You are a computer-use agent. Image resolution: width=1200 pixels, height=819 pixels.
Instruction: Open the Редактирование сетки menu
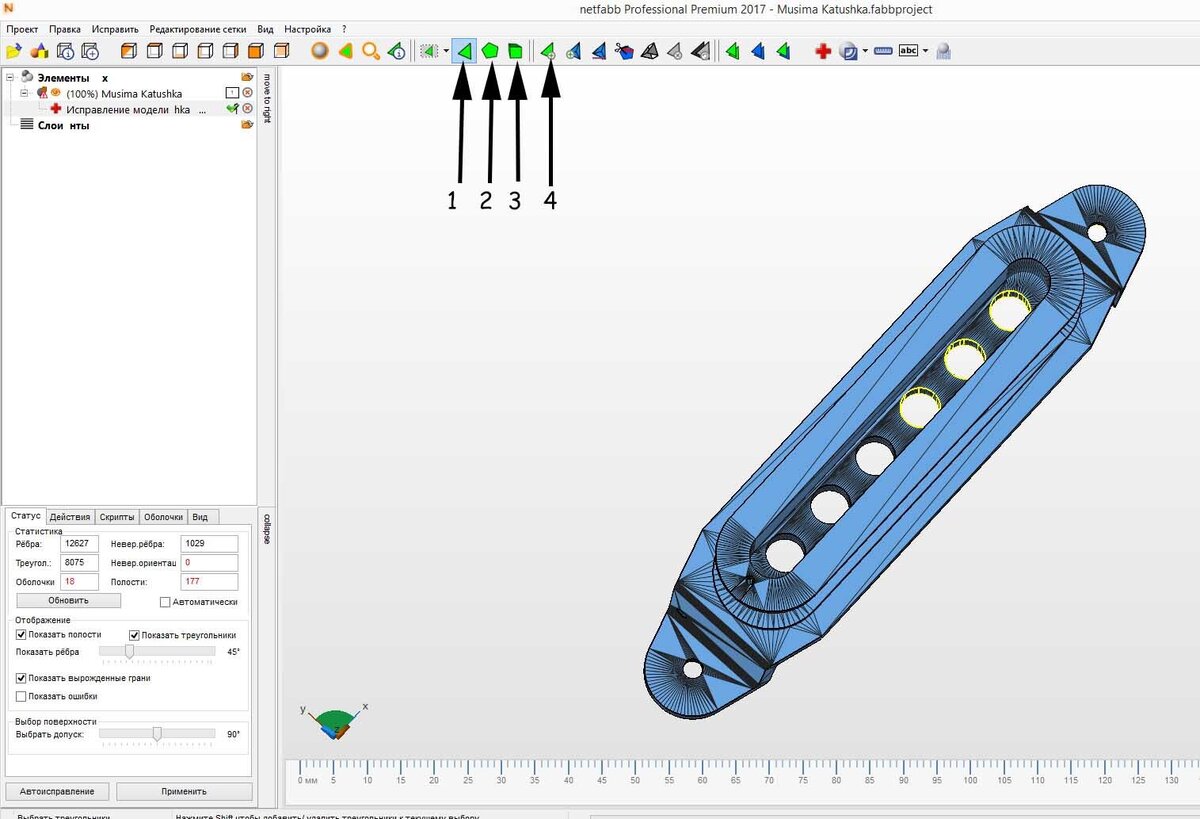click(x=198, y=29)
